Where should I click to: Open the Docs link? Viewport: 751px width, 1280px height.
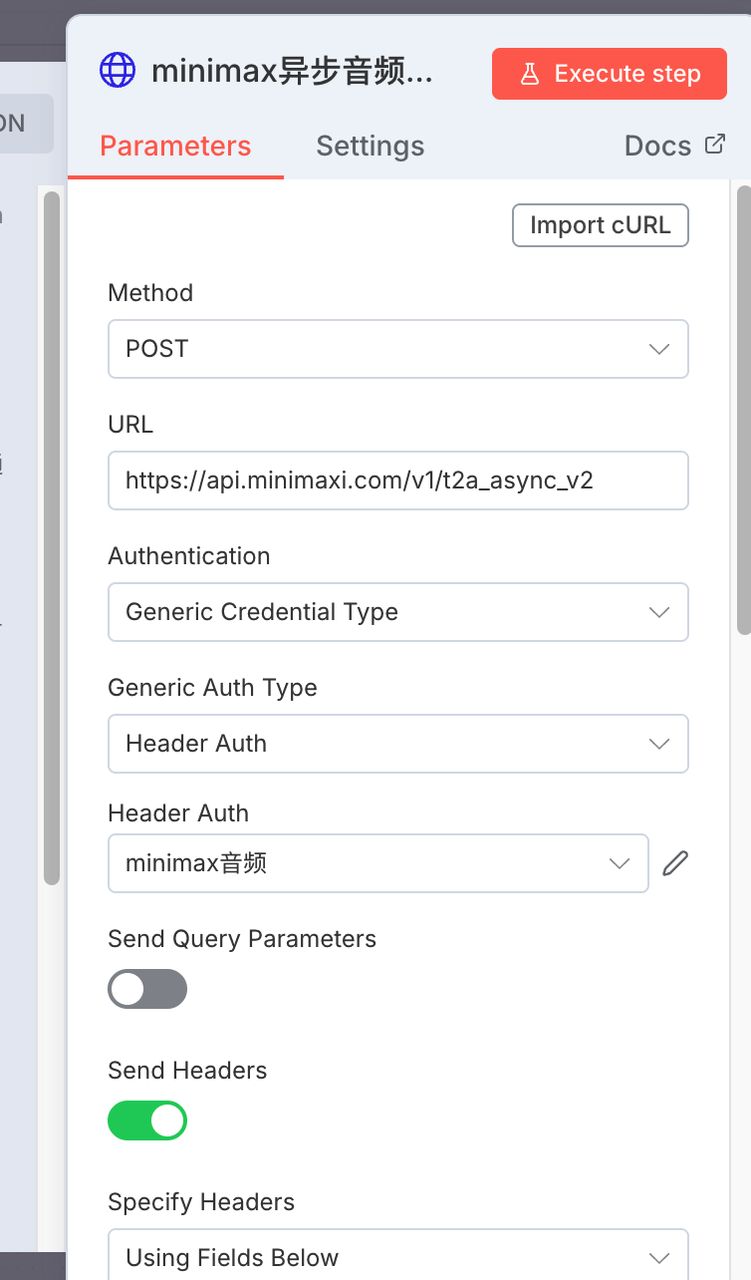pyautogui.click(x=674, y=146)
